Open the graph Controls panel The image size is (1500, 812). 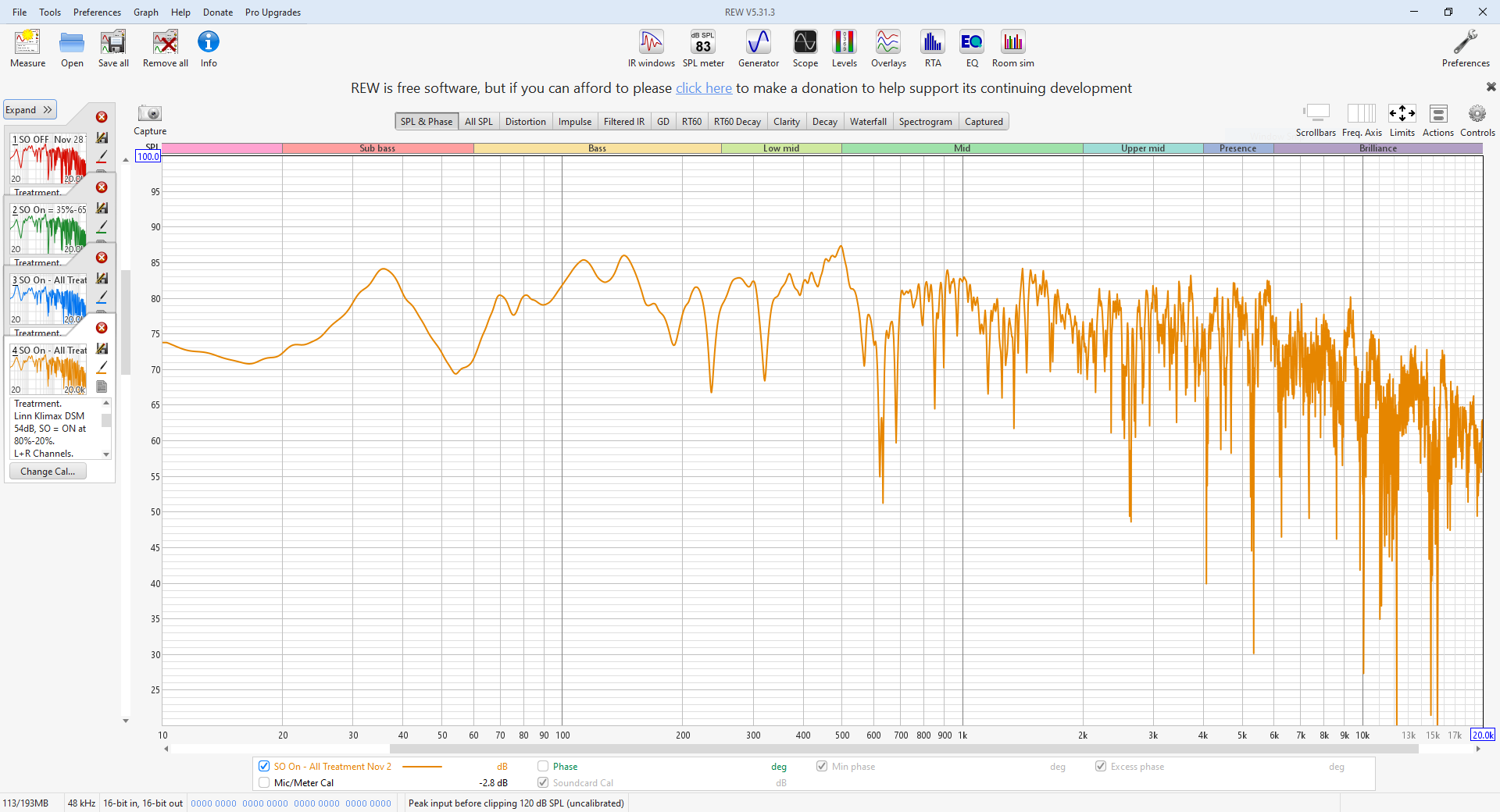point(1477,119)
